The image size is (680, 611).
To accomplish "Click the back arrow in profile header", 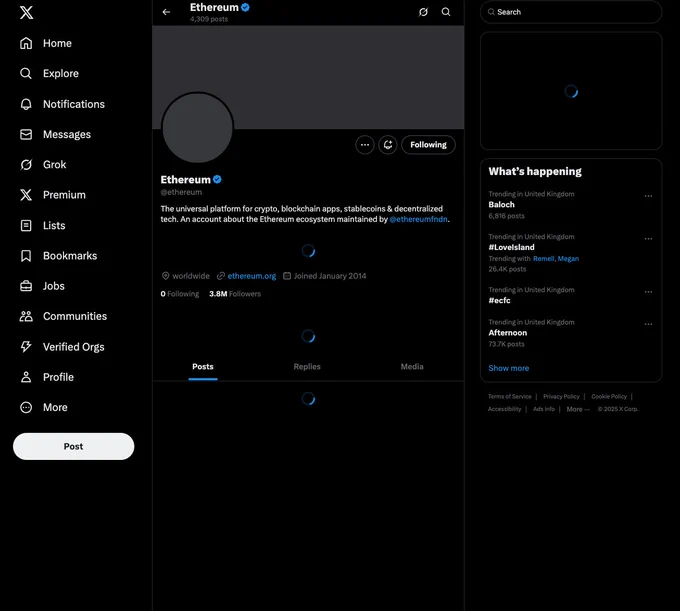I will (166, 12).
